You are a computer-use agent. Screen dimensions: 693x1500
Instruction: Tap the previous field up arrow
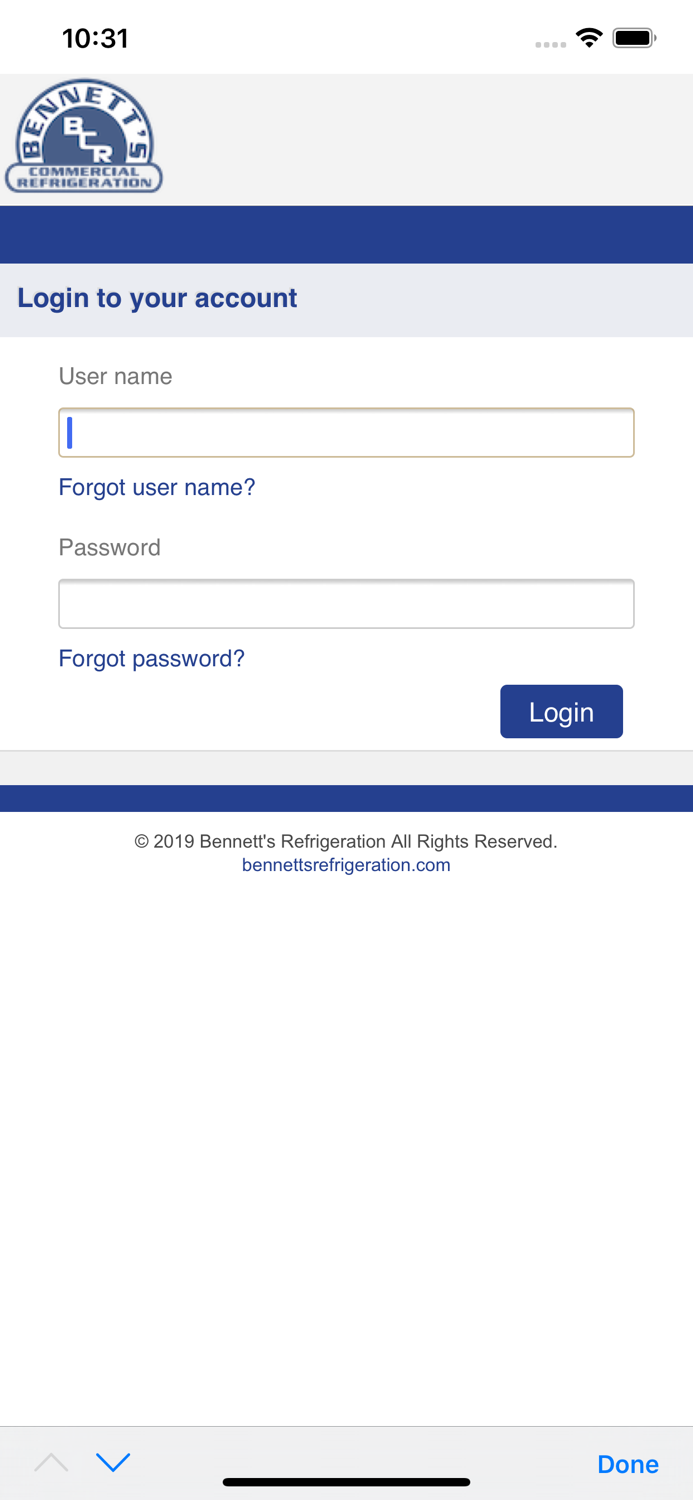tap(51, 1463)
